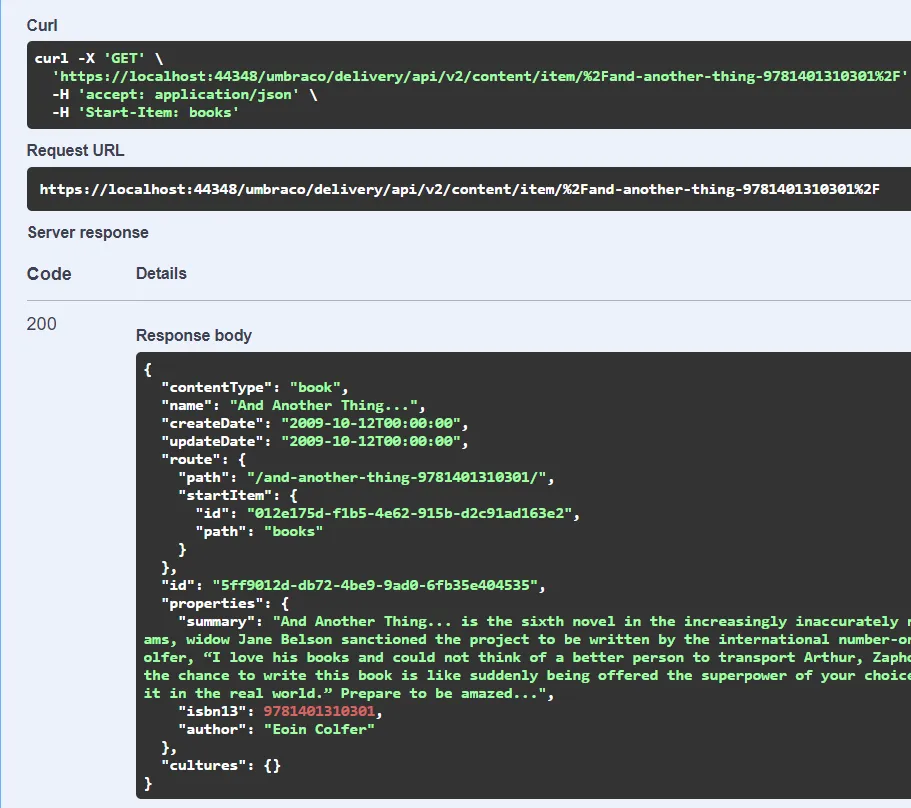
Task: Click the contentType "book" value
Action: [318, 387]
